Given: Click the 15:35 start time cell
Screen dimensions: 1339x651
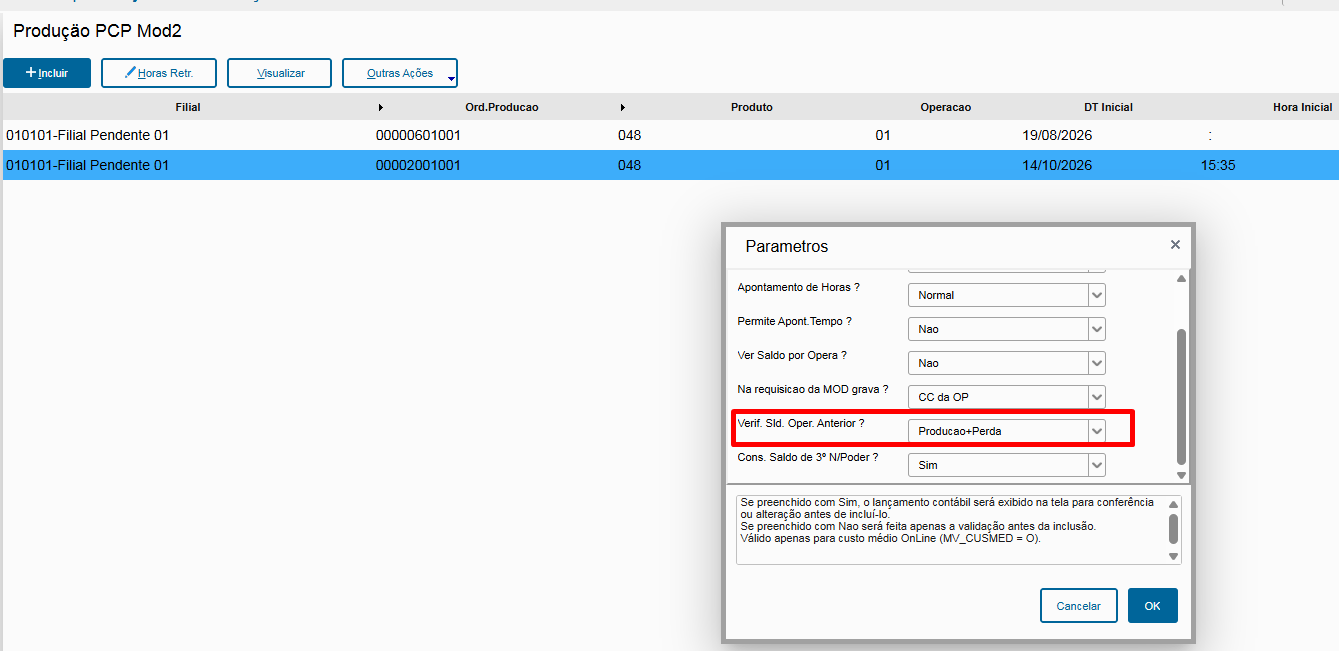Looking at the screenshot, I should click(x=1218, y=165).
